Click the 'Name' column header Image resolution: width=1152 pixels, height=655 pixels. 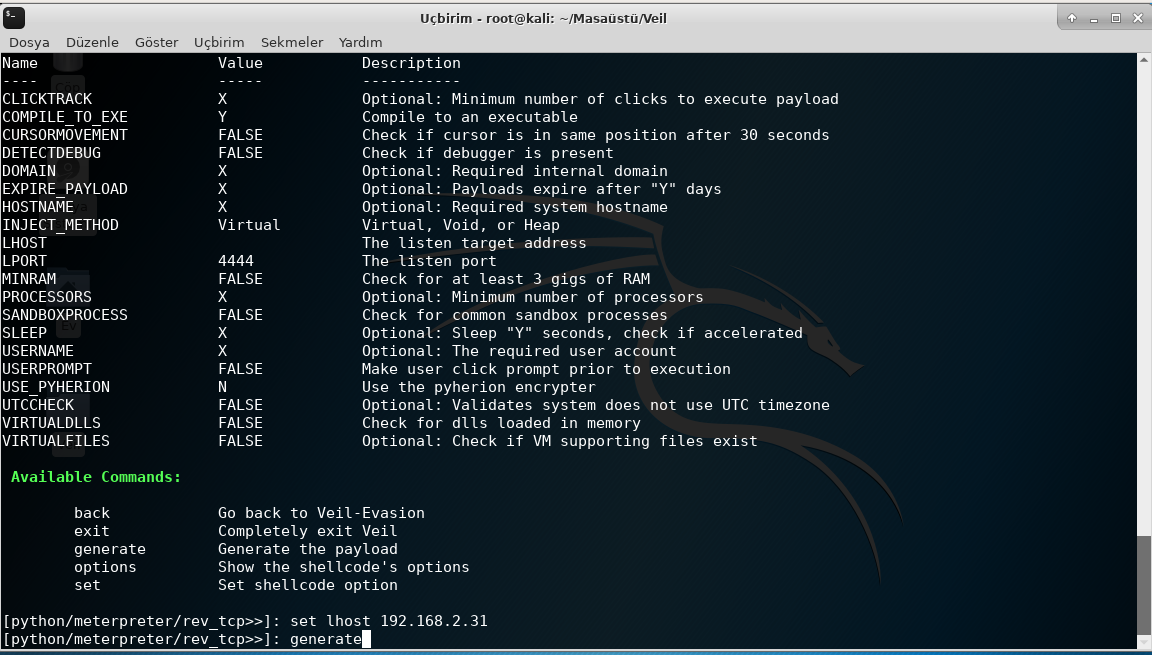(20, 63)
